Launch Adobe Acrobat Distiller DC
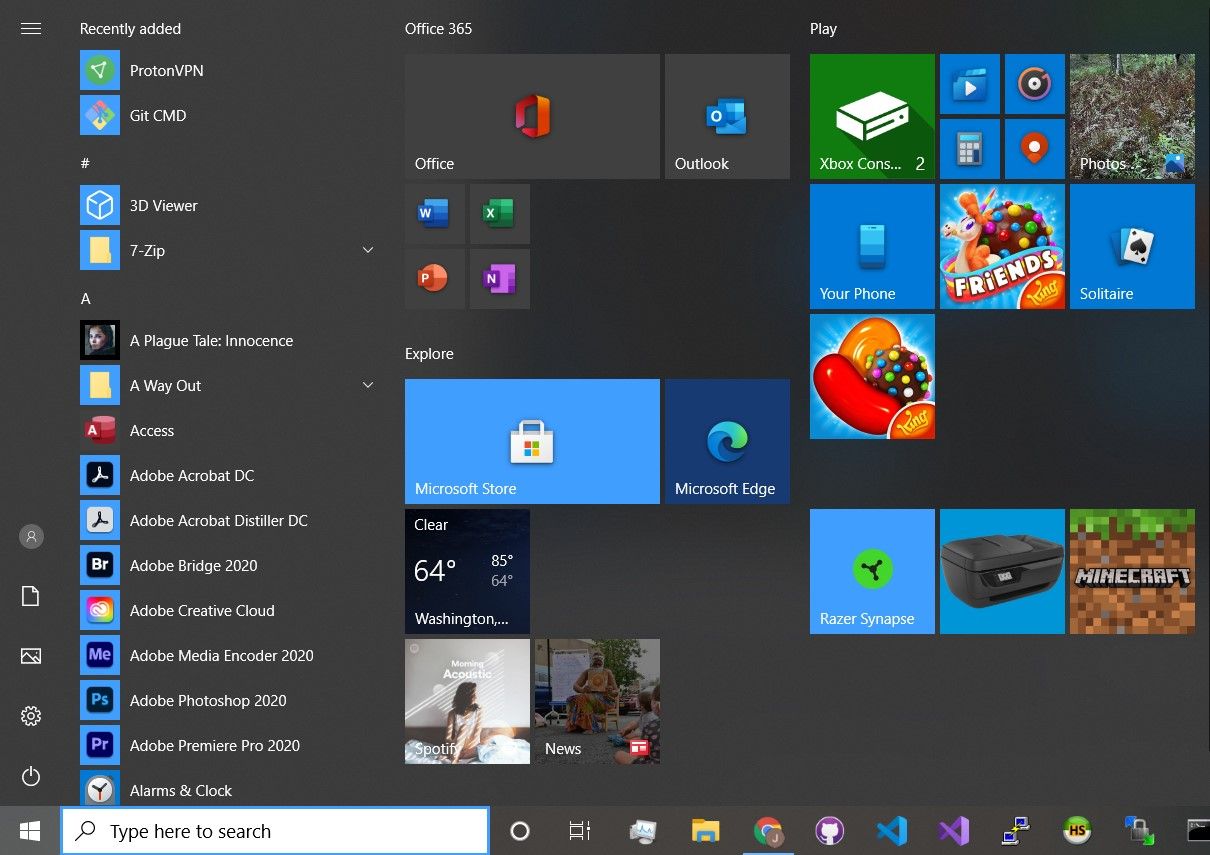 click(x=229, y=520)
